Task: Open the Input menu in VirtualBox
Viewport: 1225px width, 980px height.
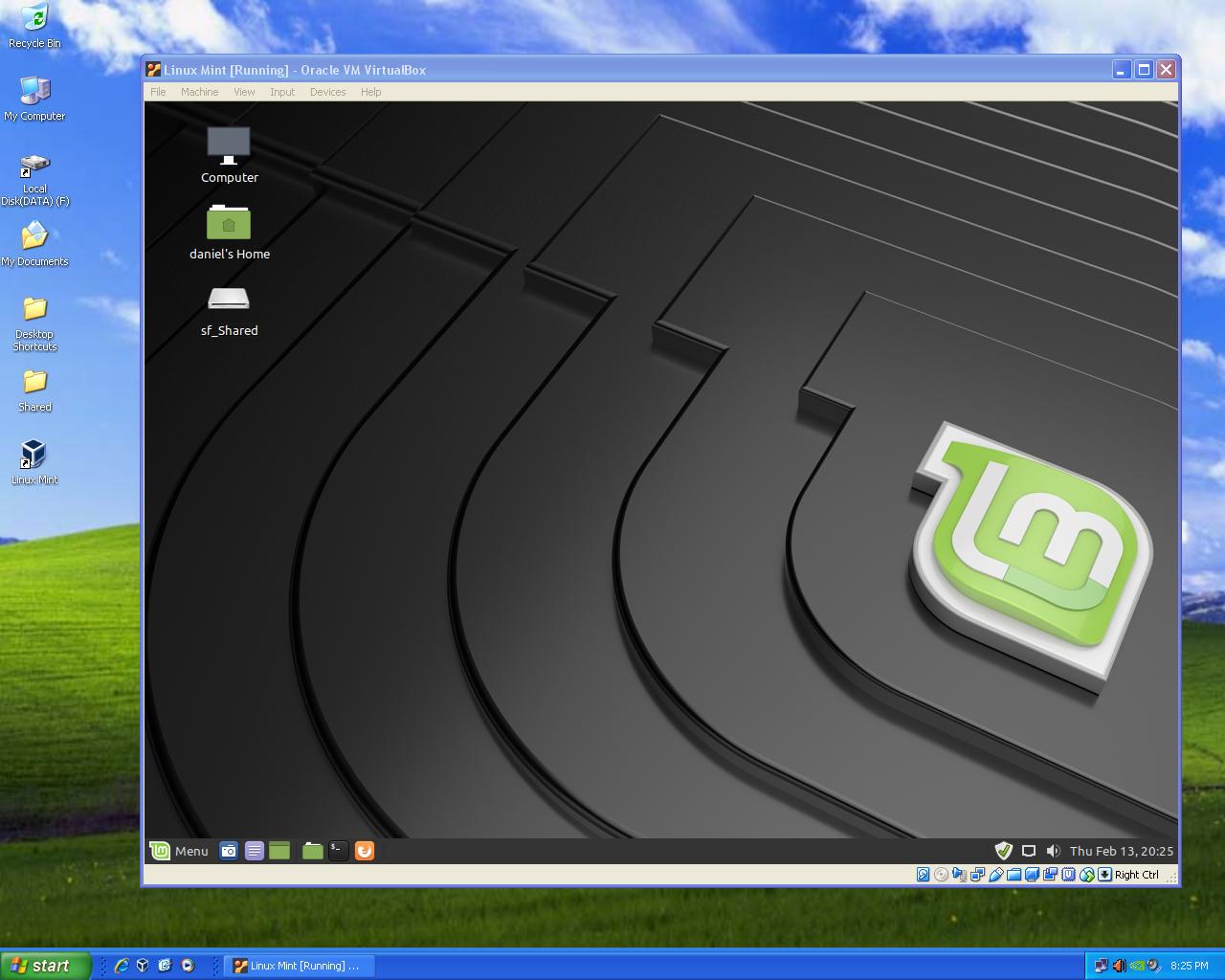Action: (x=282, y=92)
